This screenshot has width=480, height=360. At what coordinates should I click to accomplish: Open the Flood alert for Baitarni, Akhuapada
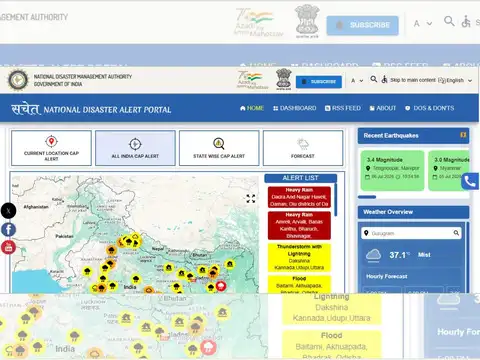coord(299,284)
